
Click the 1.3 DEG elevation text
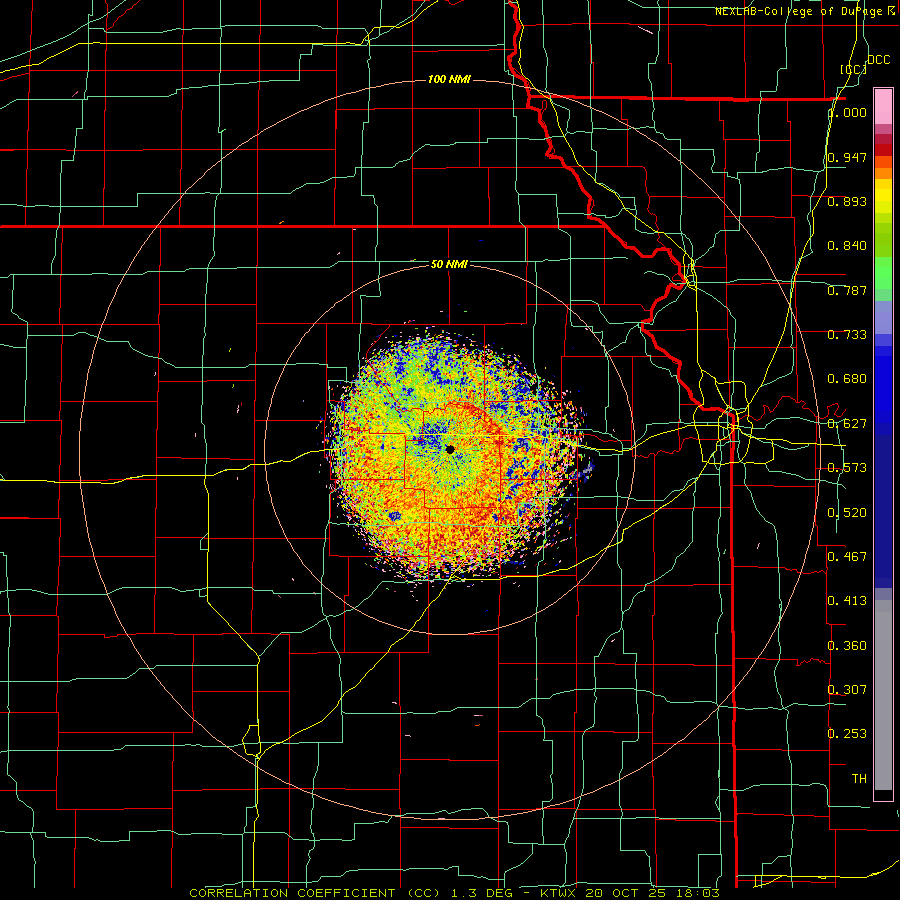(482, 893)
